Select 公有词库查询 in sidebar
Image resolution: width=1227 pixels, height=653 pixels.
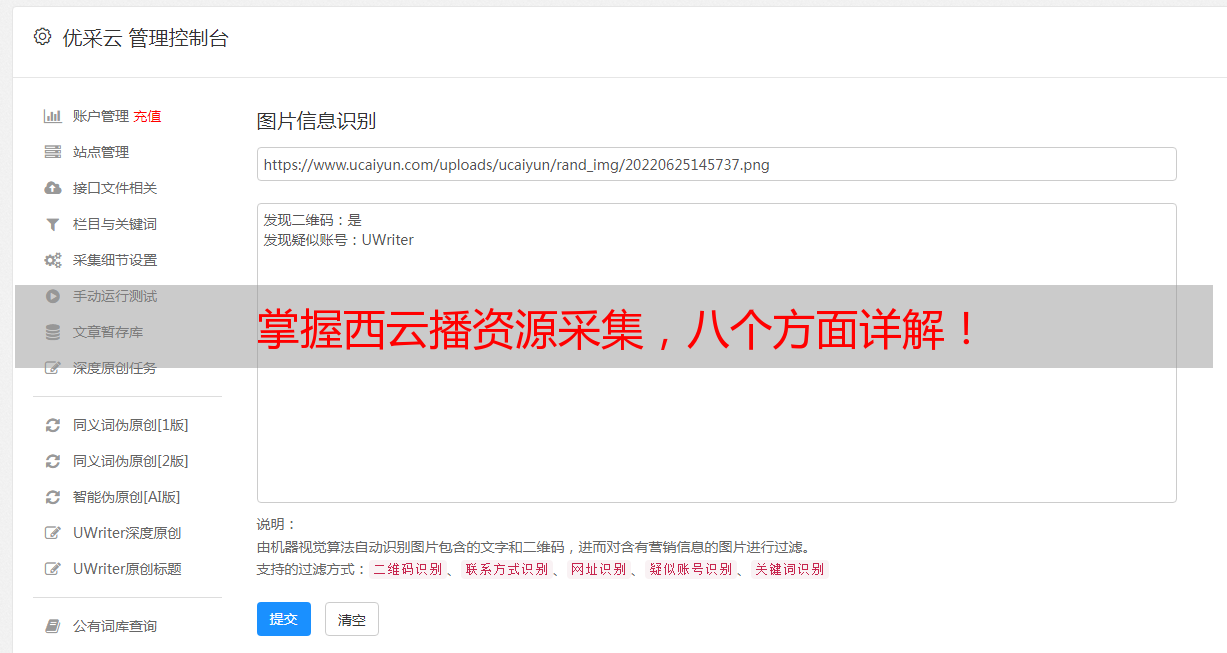(x=115, y=626)
